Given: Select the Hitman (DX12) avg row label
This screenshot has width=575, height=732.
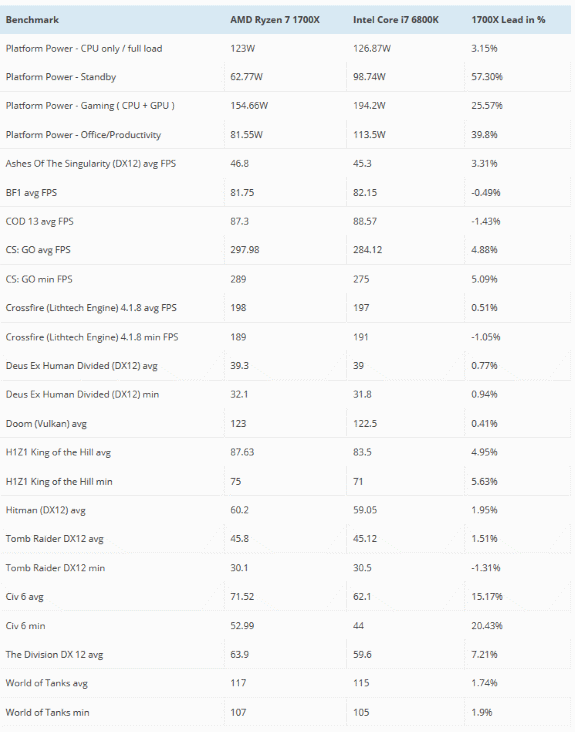Looking at the screenshot, I should [x=46, y=511].
